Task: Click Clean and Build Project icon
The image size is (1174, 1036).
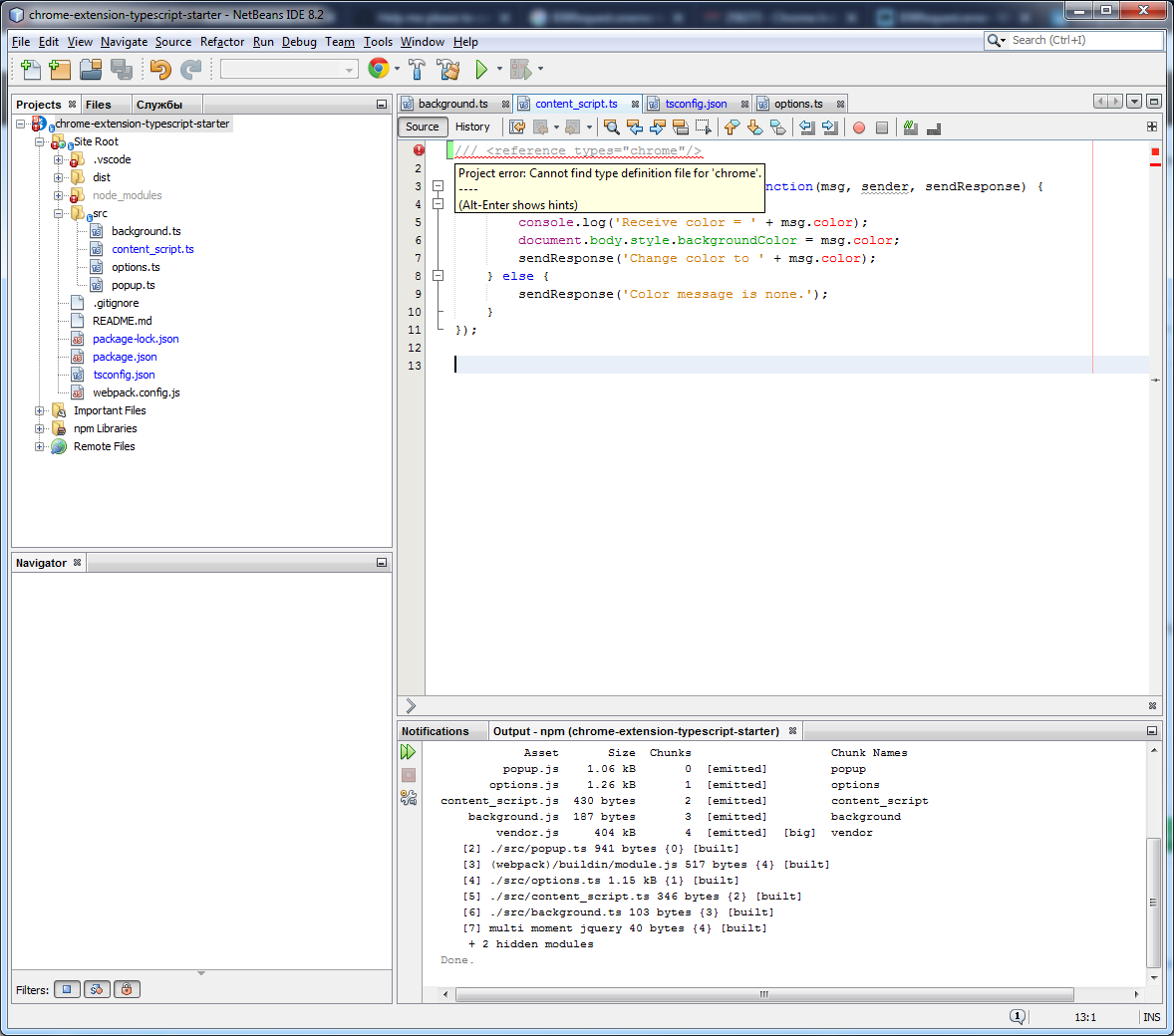Action: [448, 70]
